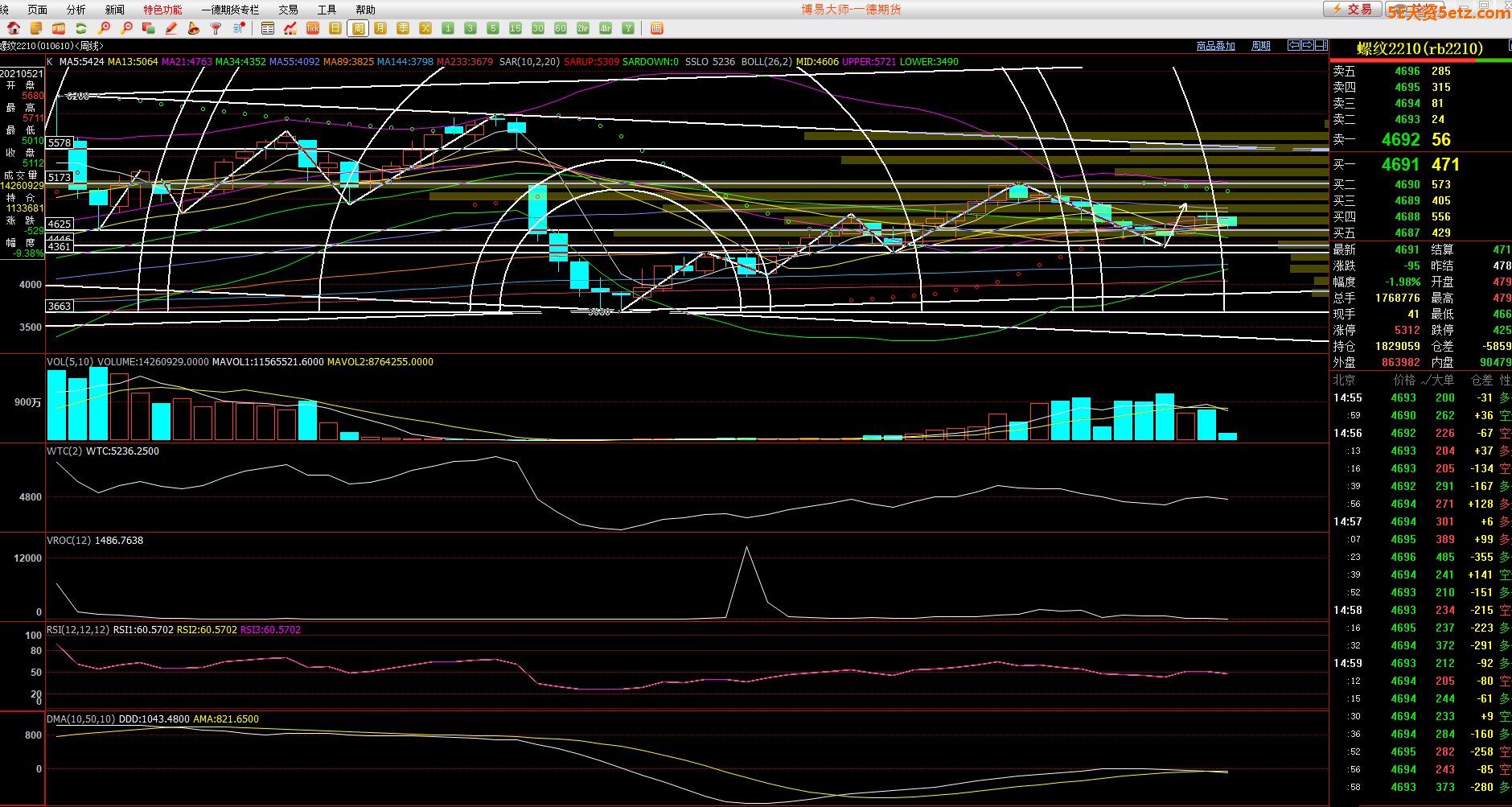Screen dimensions: 1512x807
Task: Select 4hr chart period
Action: point(606,28)
